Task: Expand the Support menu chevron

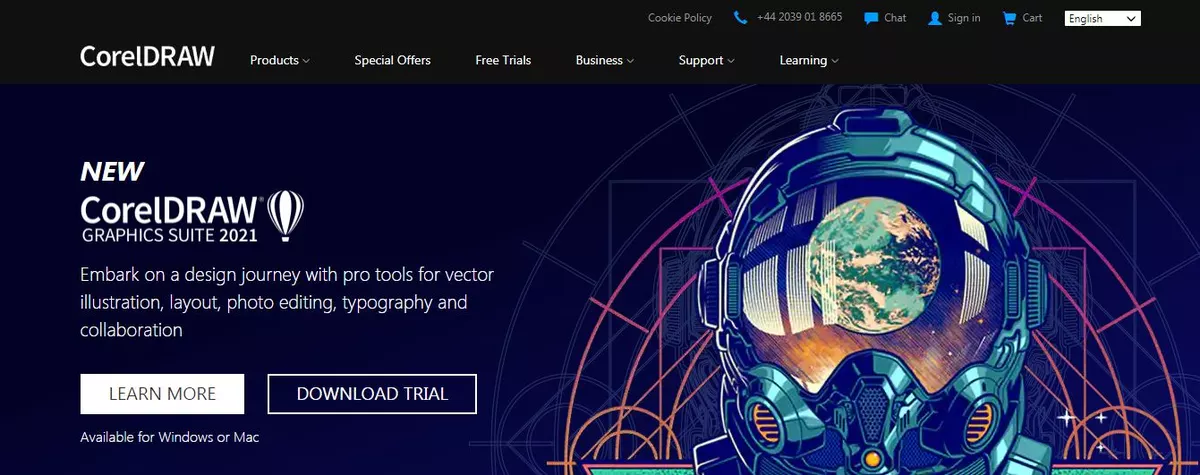Action: (x=731, y=61)
